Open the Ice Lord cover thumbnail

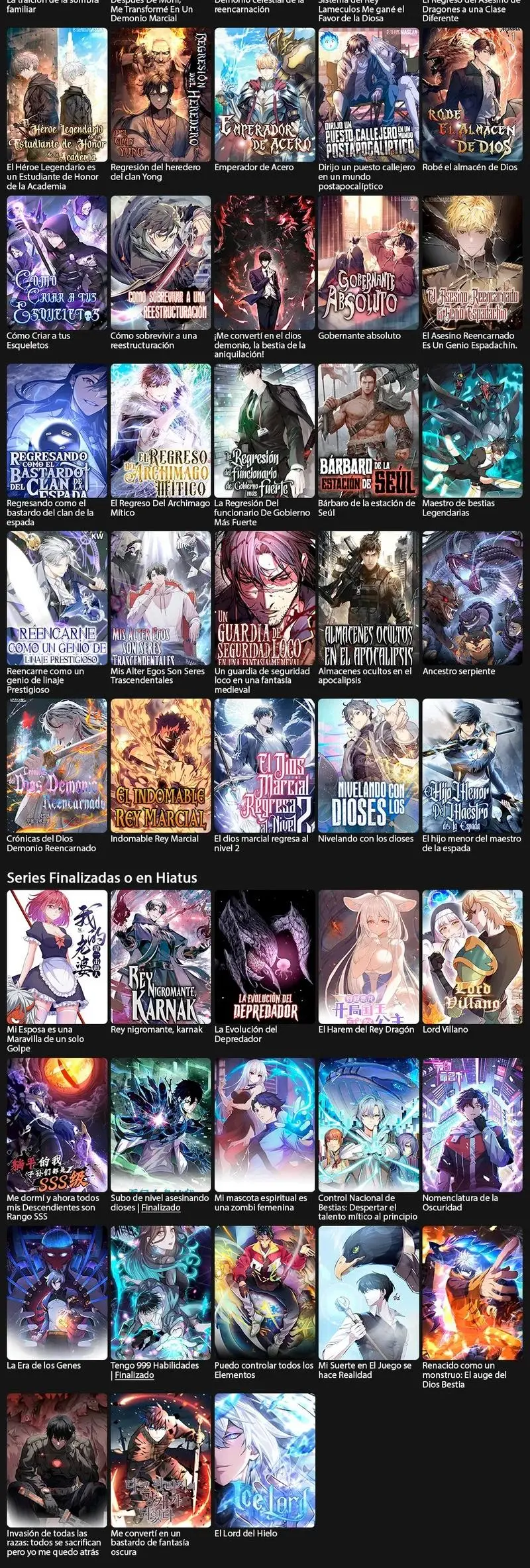(x=264, y=1460)
